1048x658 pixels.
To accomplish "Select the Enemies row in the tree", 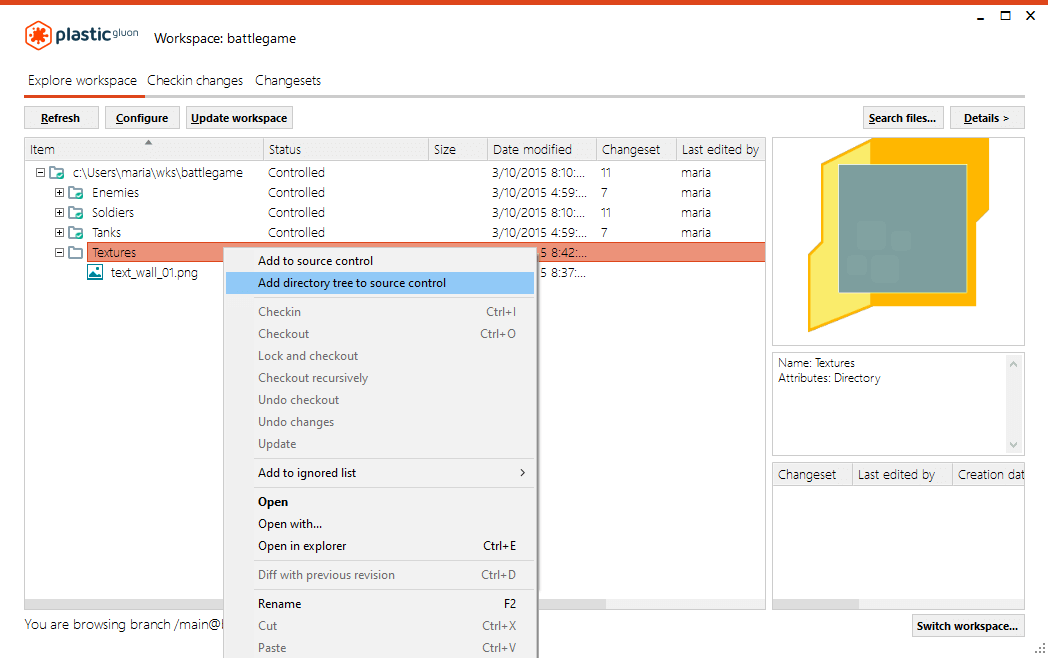I will (x=394, y=193).
